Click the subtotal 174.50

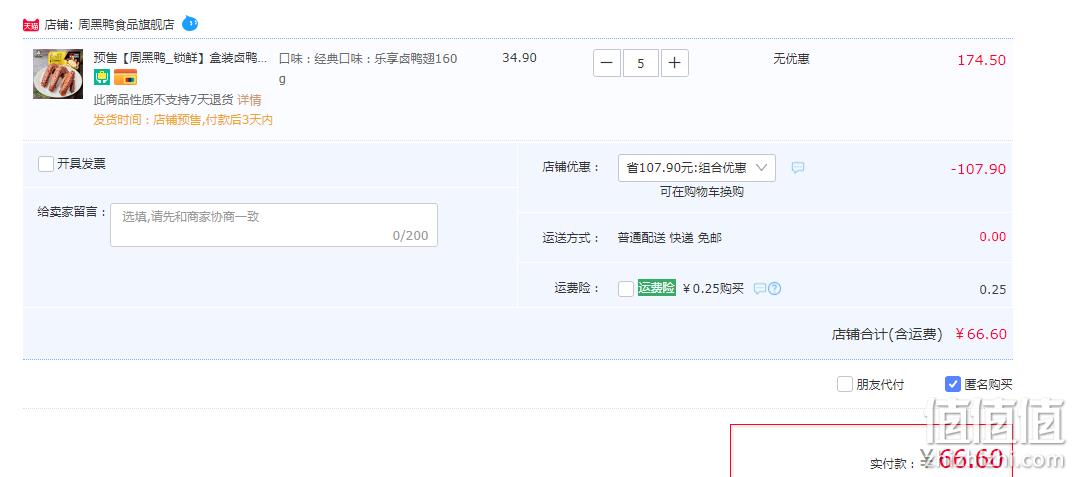point(982,60)
